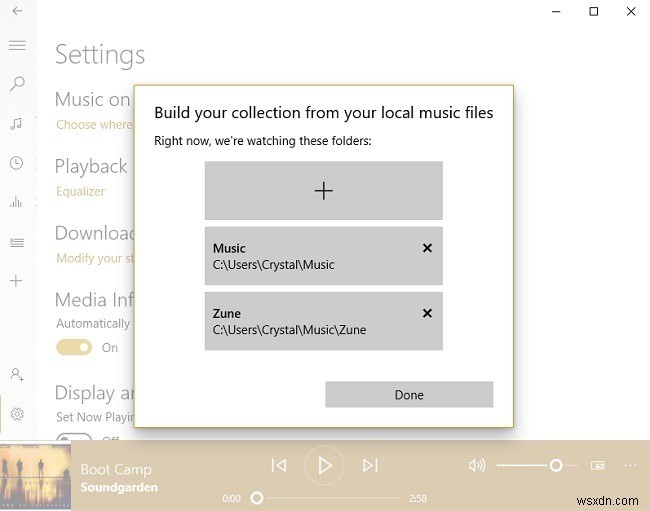Open Recent plays clock icon
Image resolution: width=650 pixels, height=511 pixels.
[16, 163]
